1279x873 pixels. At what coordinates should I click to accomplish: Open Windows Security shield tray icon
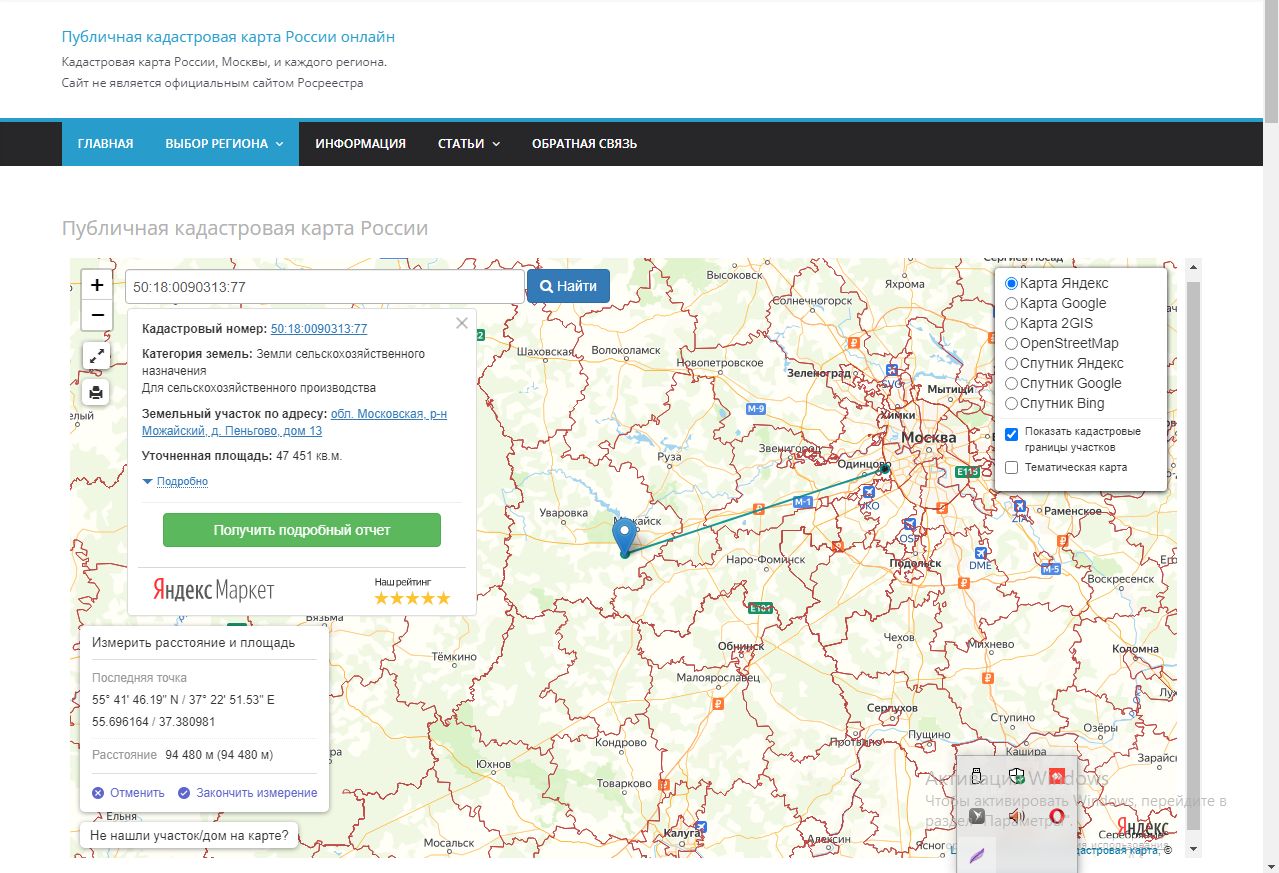coord(1016,777)
